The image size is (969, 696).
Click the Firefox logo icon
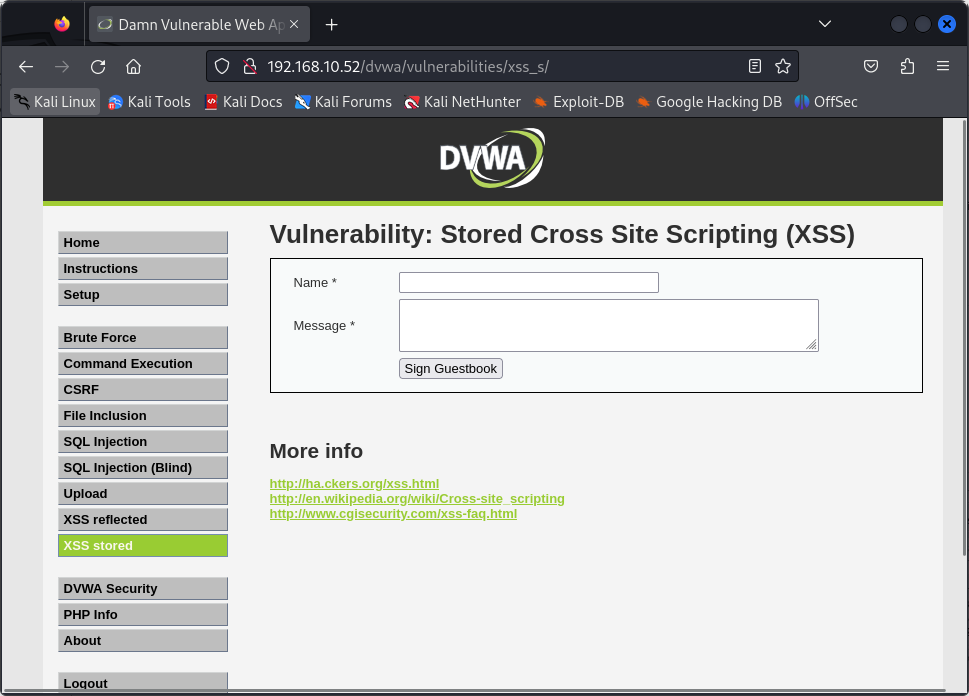click(x=62, y=24)
